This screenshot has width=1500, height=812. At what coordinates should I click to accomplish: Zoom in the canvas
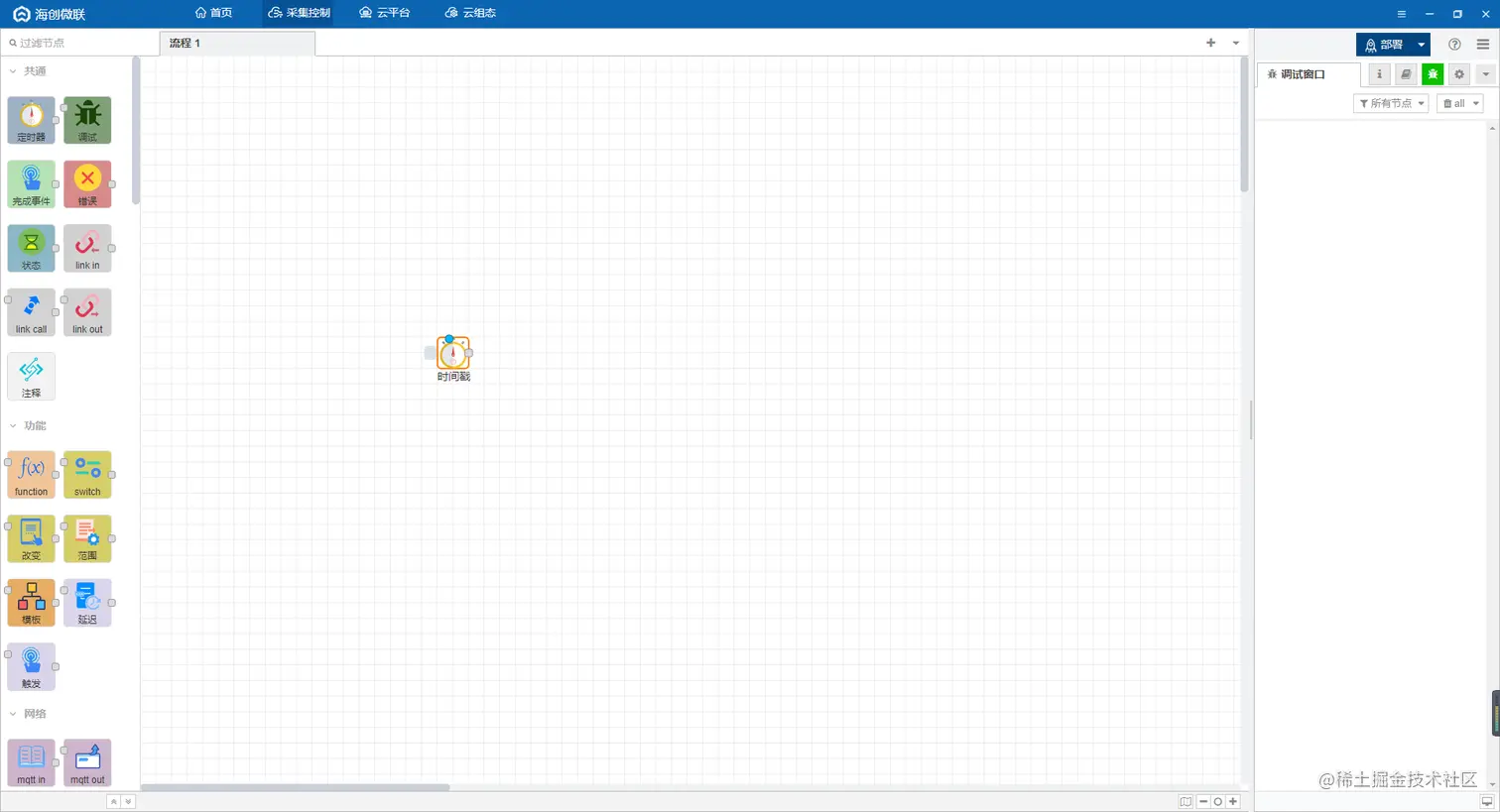(1233, 801)
